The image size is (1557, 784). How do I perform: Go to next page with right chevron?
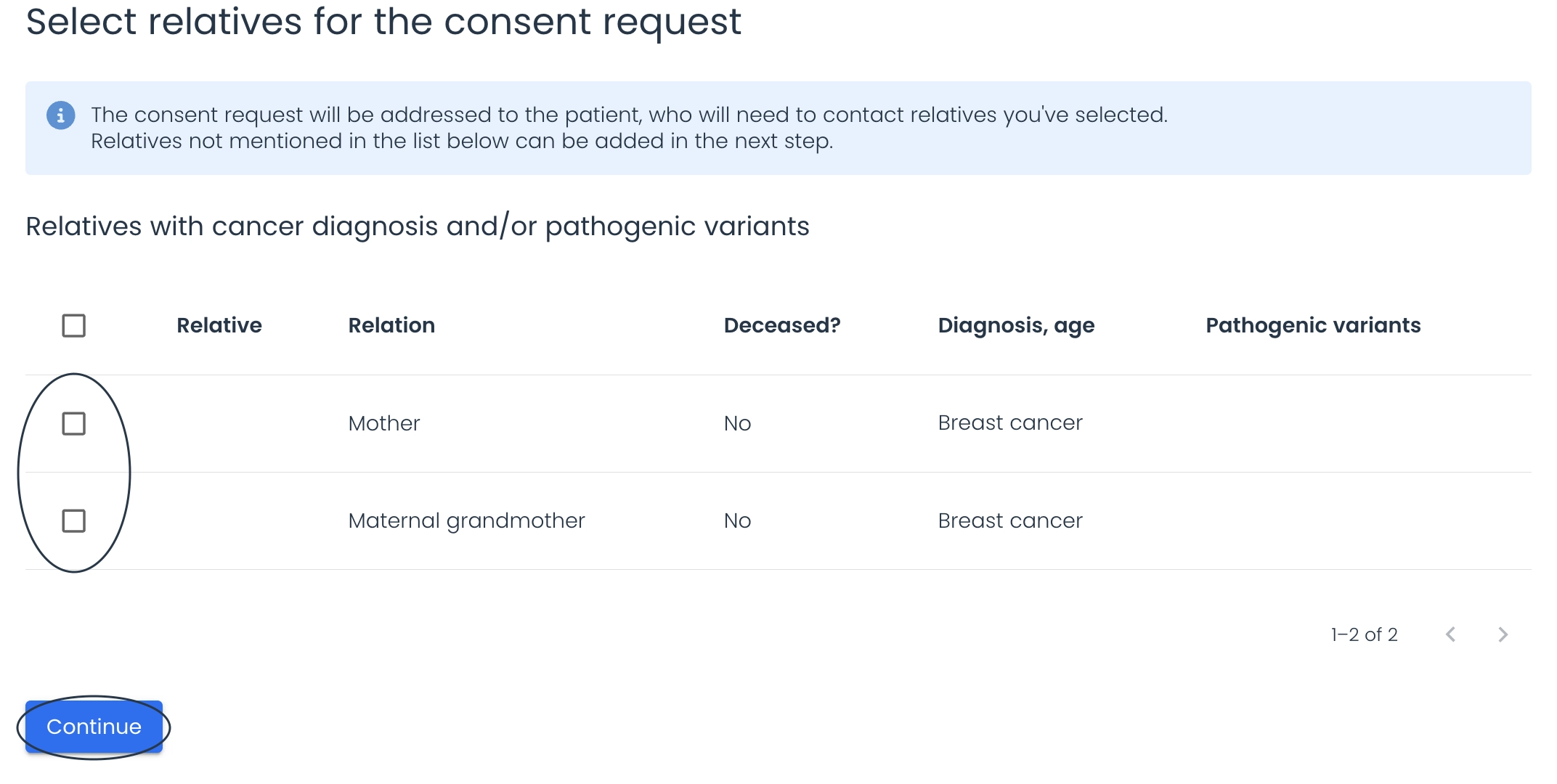[x=1503, y=634]
